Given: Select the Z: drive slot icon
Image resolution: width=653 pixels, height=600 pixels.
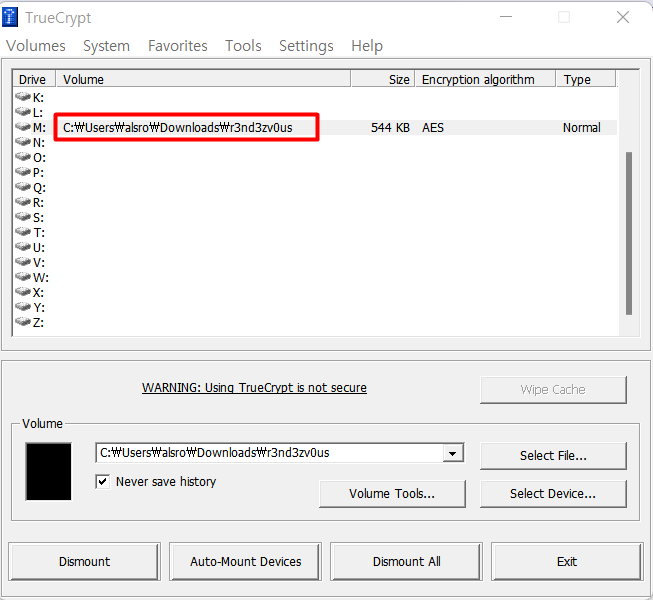Looking at the screenshot, I should [x=23, y=322].
